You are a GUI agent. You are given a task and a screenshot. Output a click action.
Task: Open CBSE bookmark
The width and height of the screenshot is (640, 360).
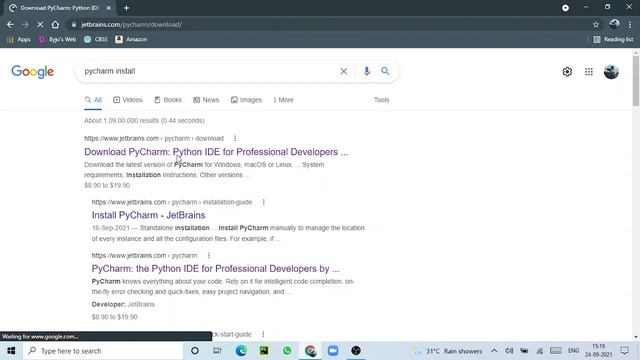point(96,39)
